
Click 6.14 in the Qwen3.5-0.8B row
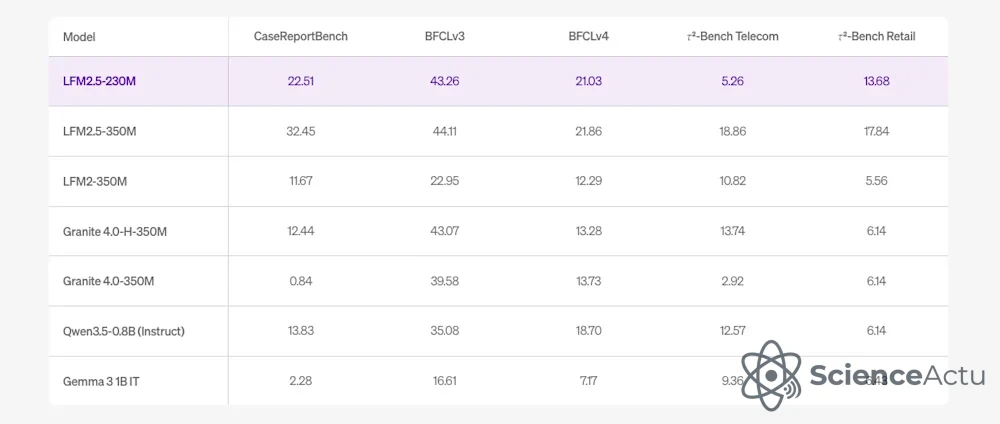pyautogui.click(x=876, y=331)
